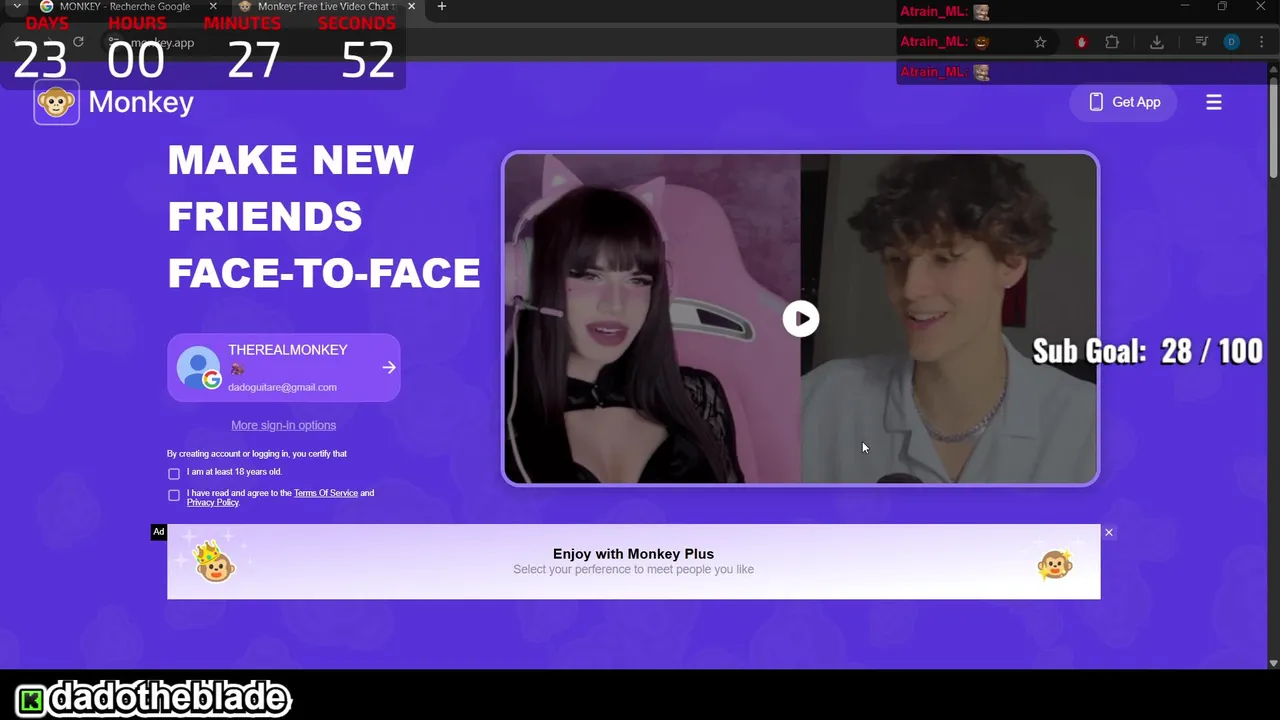Open the Extensions puzzle menu
The width and height of the screenshot is (1280, 720).
tap(1112, 42)
